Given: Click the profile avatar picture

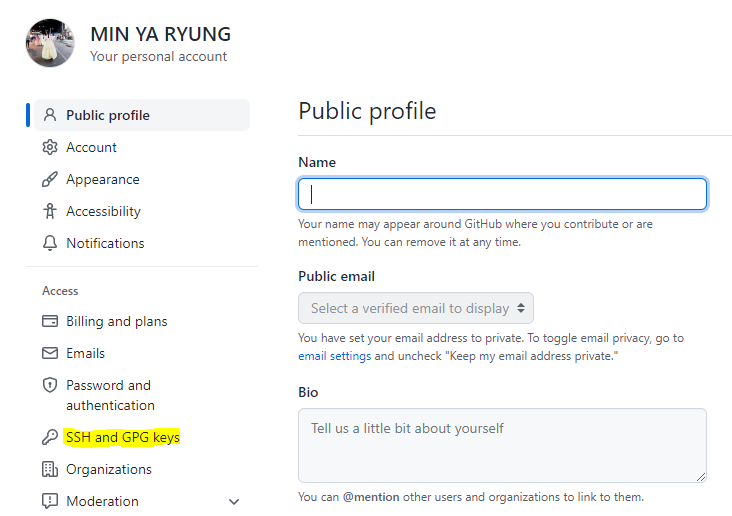Looking at the screenshot, I should (x=50, y=43).
